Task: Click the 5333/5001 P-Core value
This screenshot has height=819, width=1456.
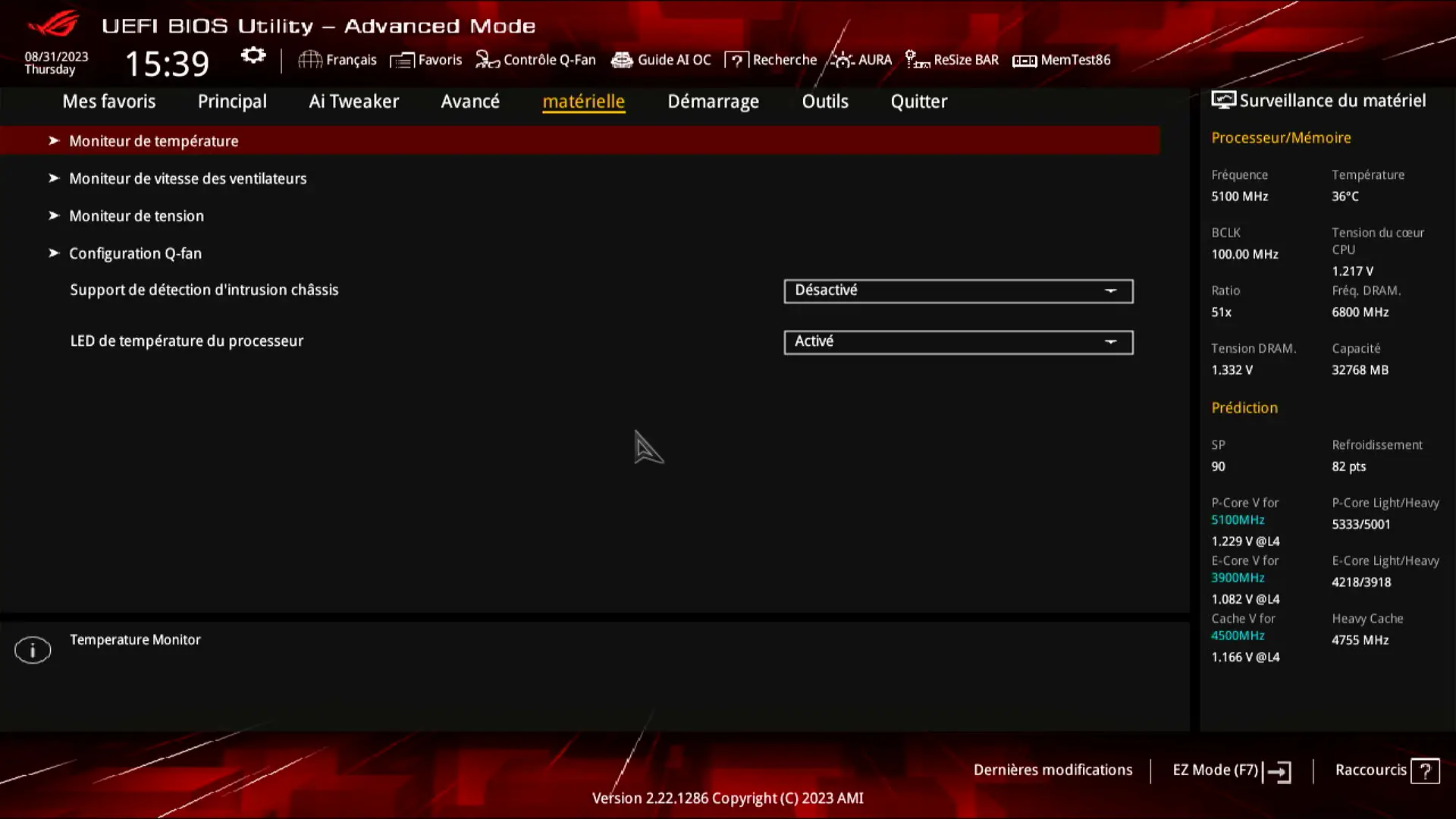Action: [x=1360, y=524]
